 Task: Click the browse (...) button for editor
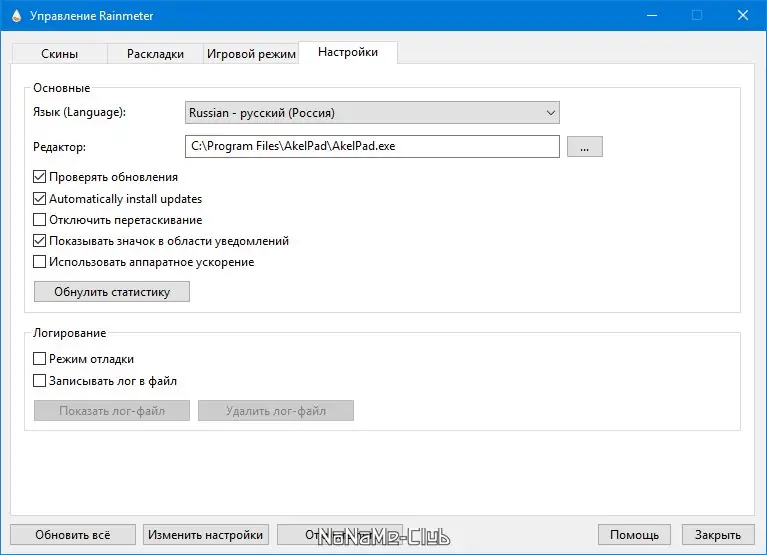(x=584, y=147)
